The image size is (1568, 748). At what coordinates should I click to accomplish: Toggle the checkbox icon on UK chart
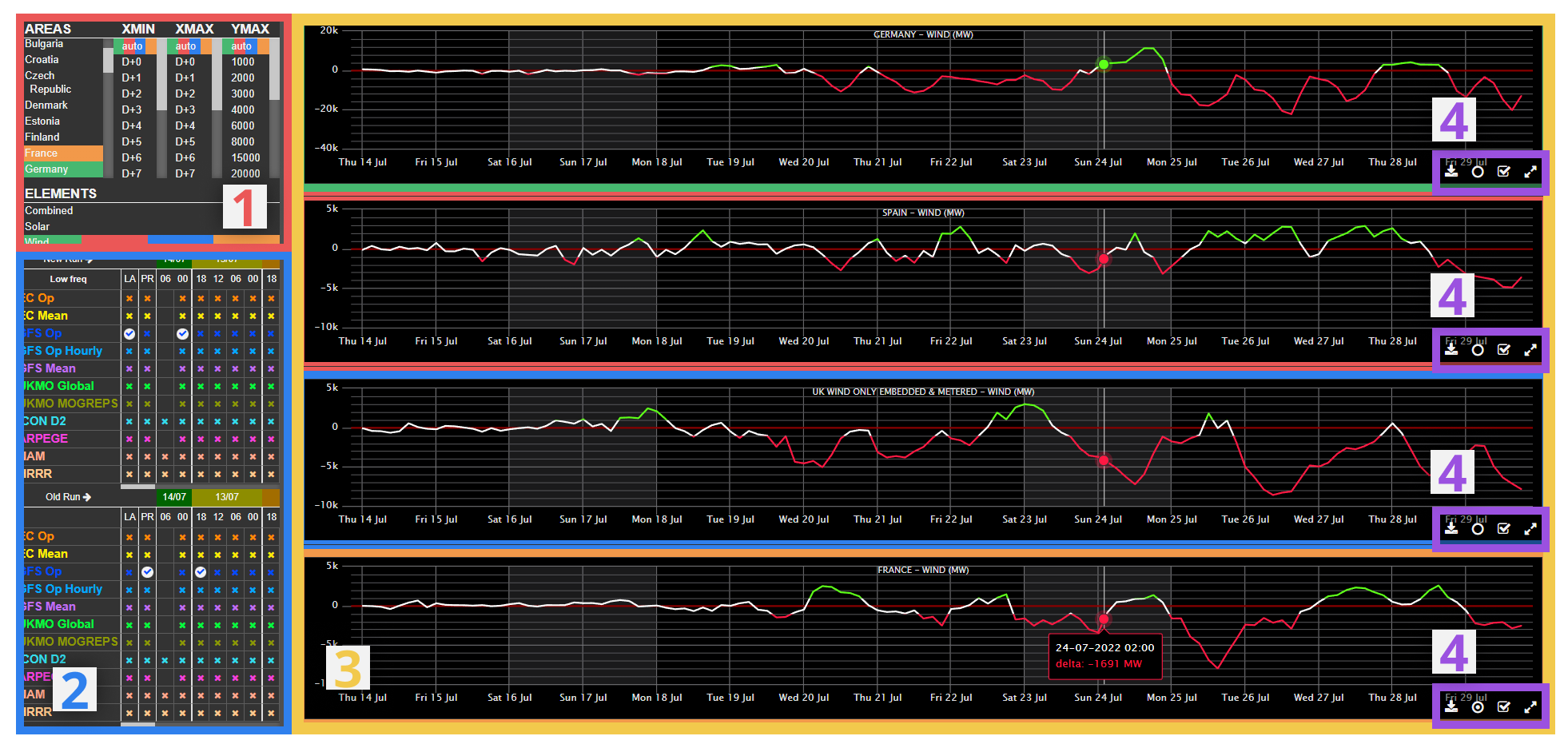coord(1504,528)
